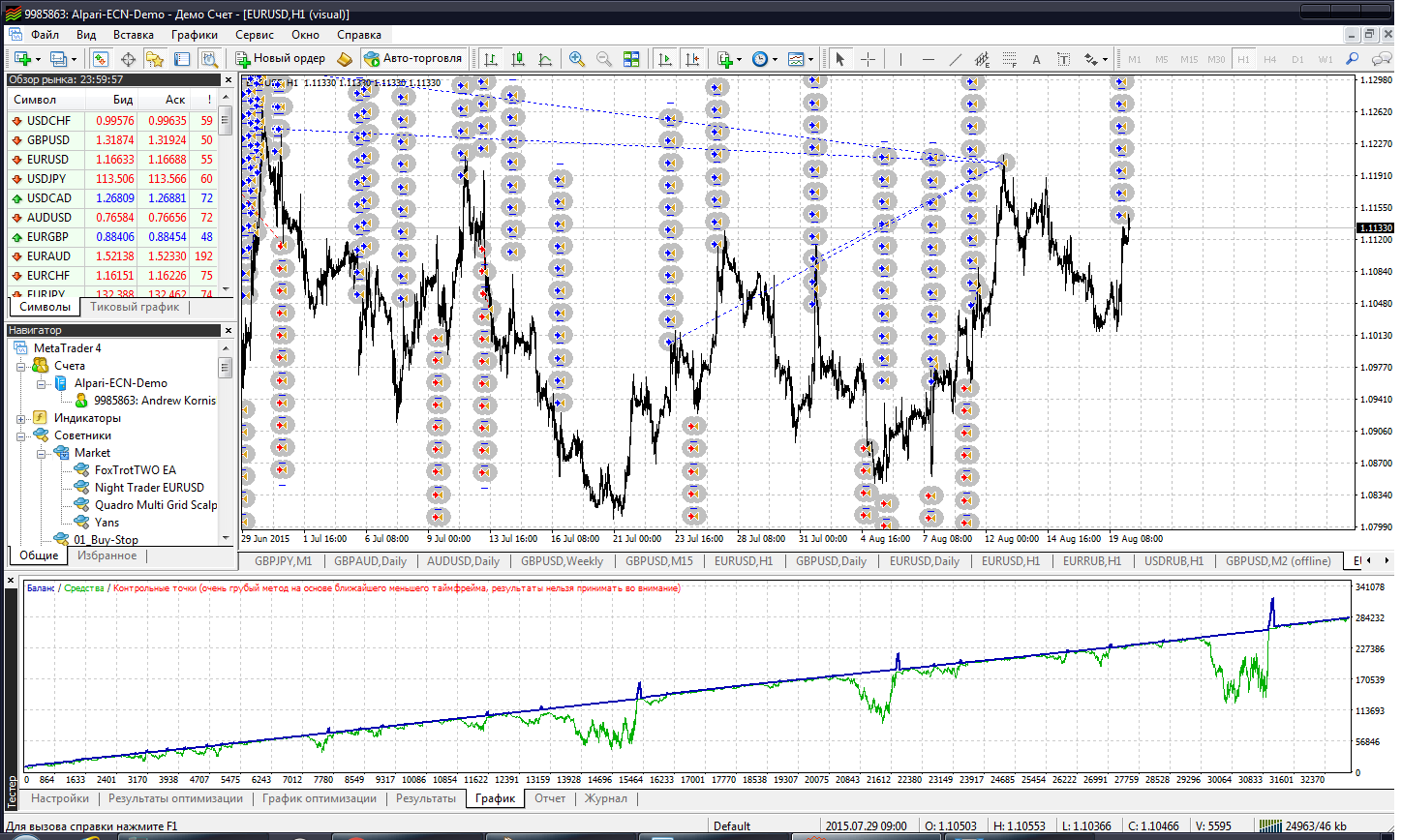Draw a Fibonacci retracement tool
Viewport: 1402px width, 840px height.
[1009, 59]
